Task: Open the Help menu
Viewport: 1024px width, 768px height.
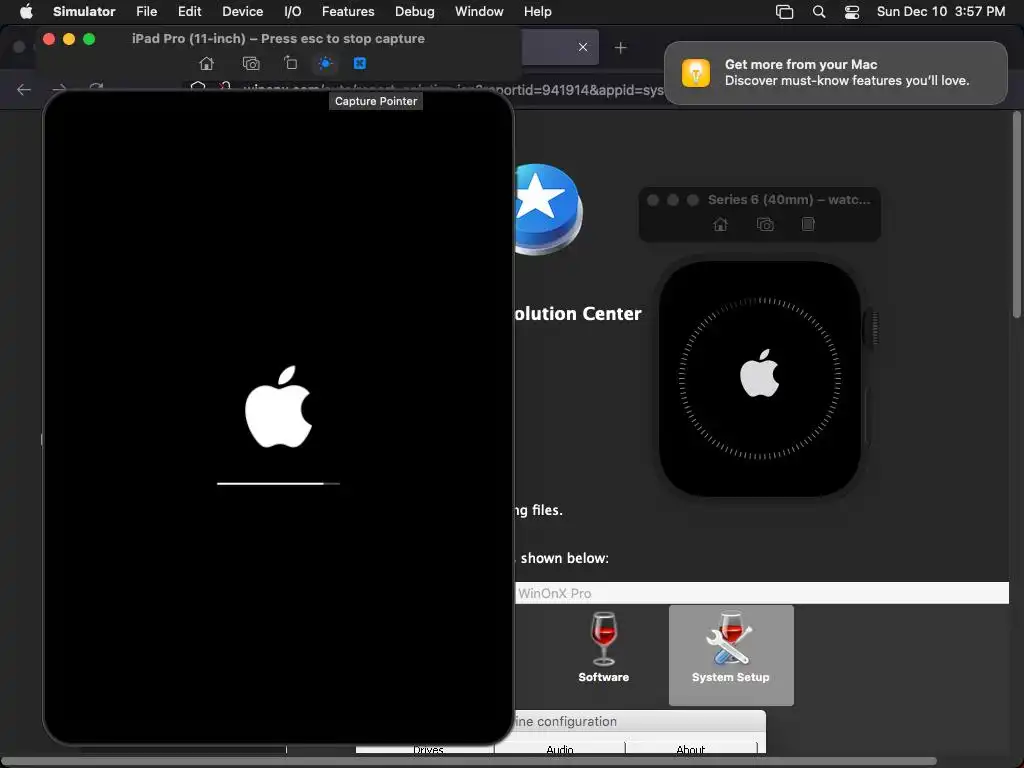Action: point(537,11)
